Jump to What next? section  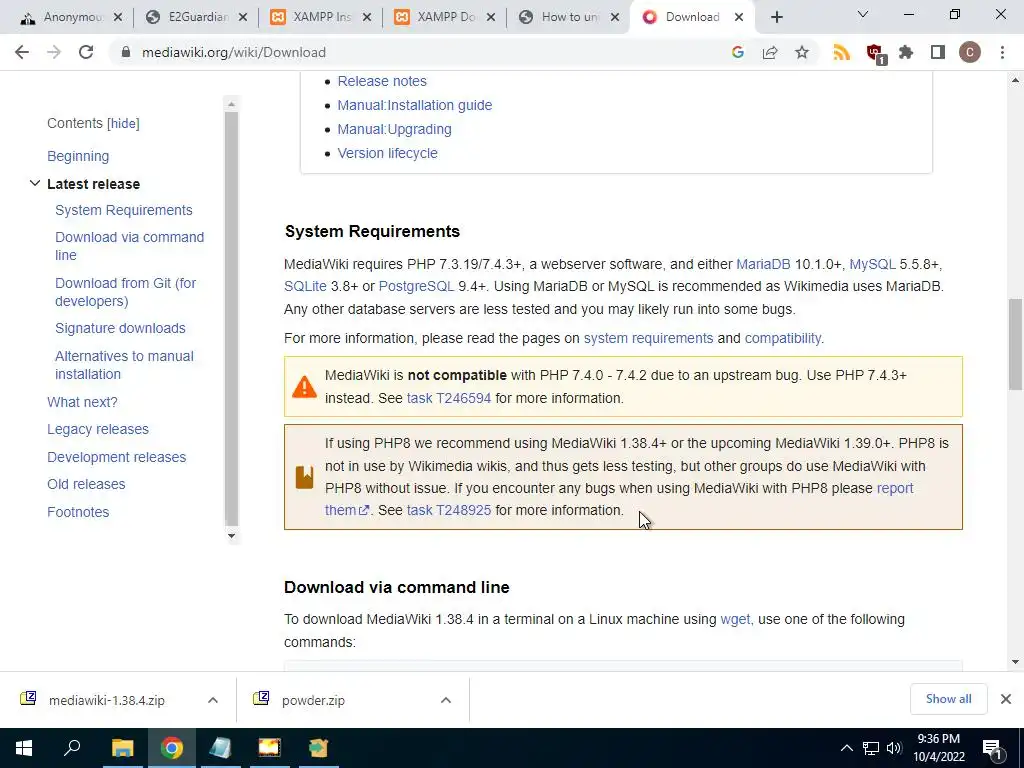point(82,402)
